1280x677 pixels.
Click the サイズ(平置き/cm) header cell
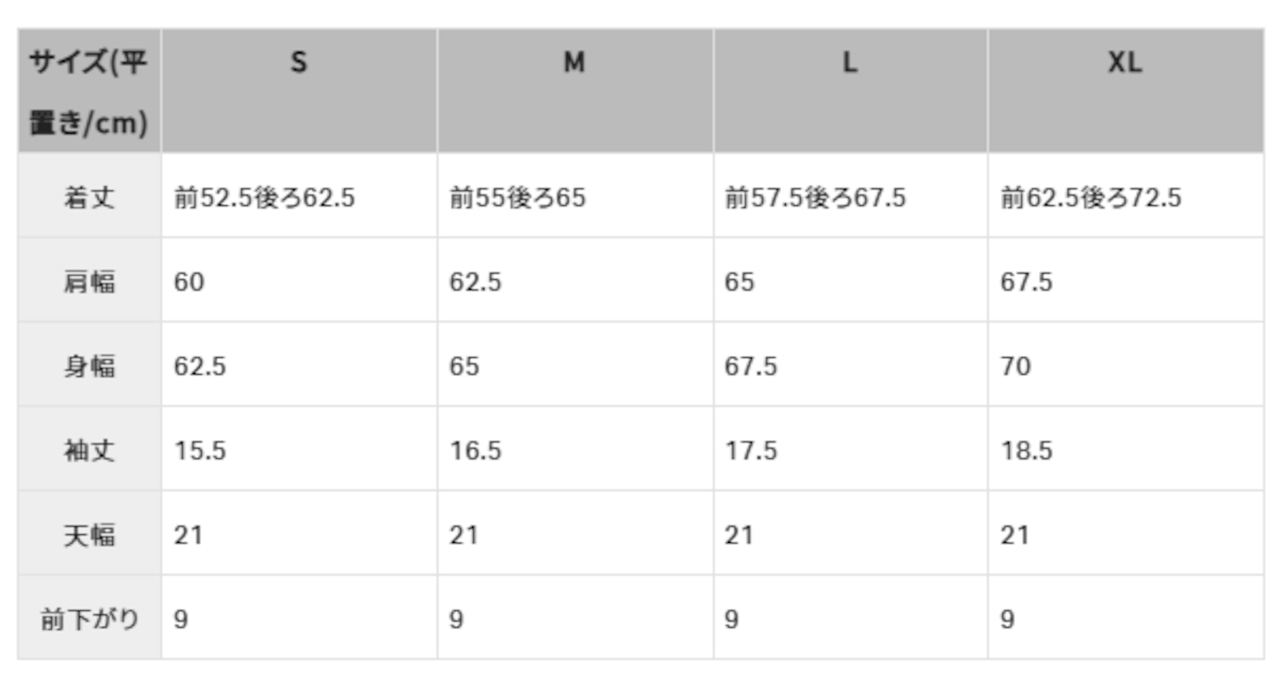89,91
